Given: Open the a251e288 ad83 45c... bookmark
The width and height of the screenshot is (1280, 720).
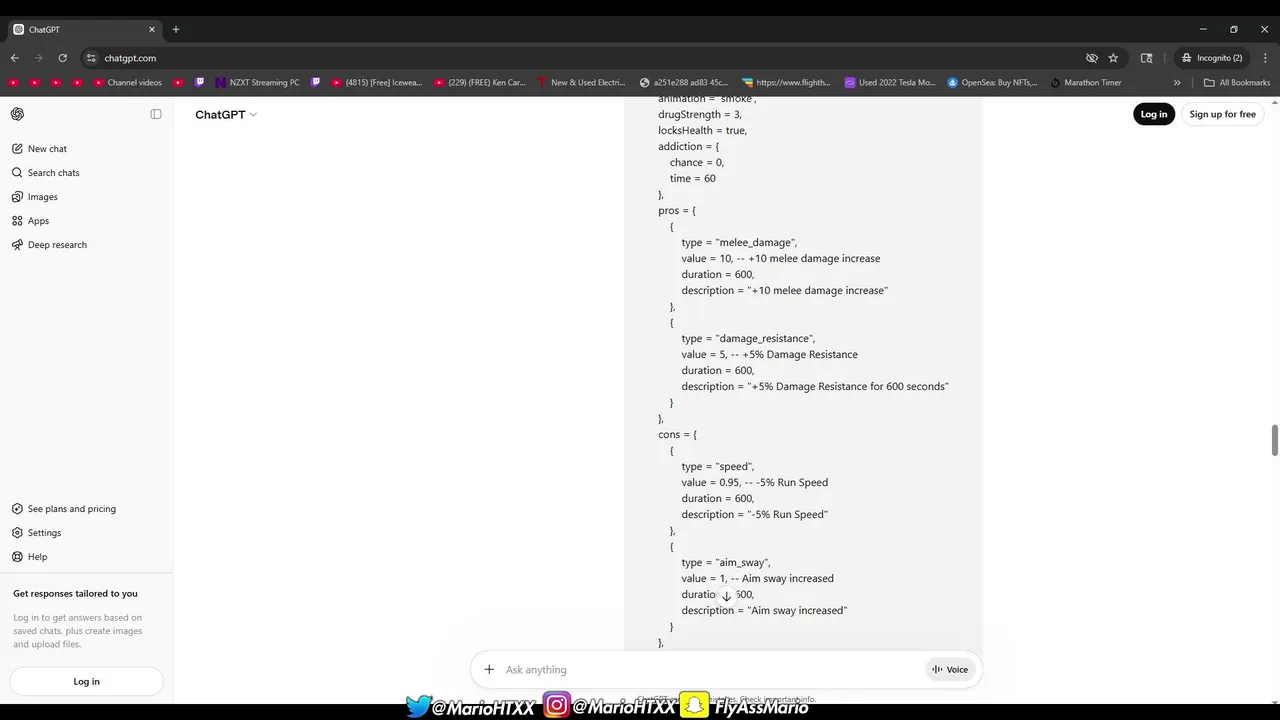Looking at the screenshot, I should 685,83.
